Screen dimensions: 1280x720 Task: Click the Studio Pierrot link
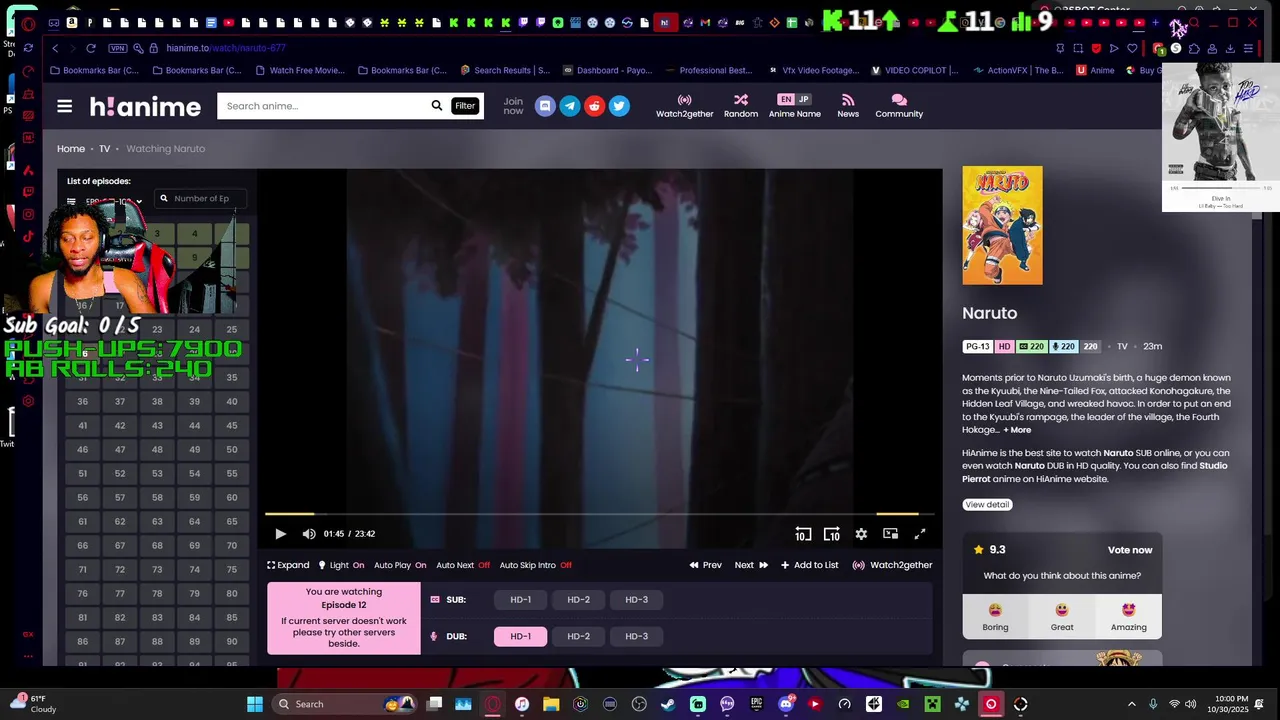click(x=1095, y=472)
